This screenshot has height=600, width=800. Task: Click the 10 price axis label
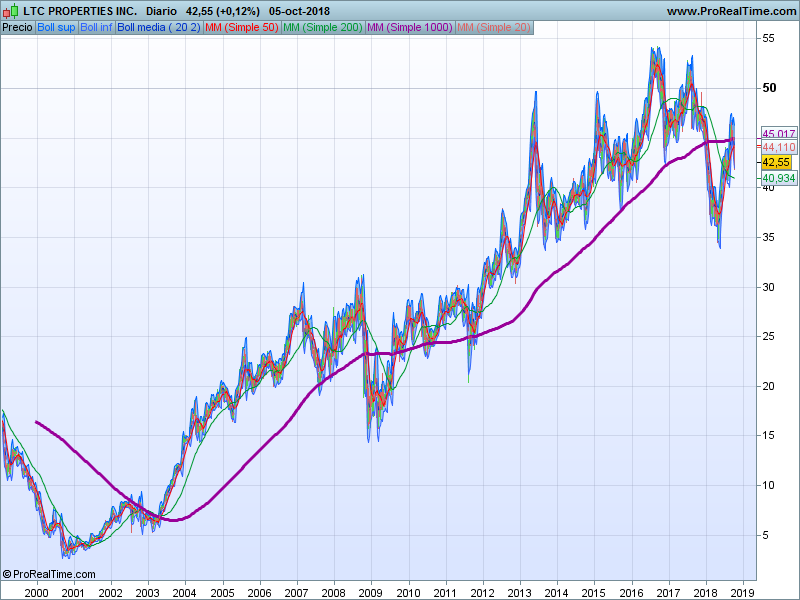[x=768, y=485]
